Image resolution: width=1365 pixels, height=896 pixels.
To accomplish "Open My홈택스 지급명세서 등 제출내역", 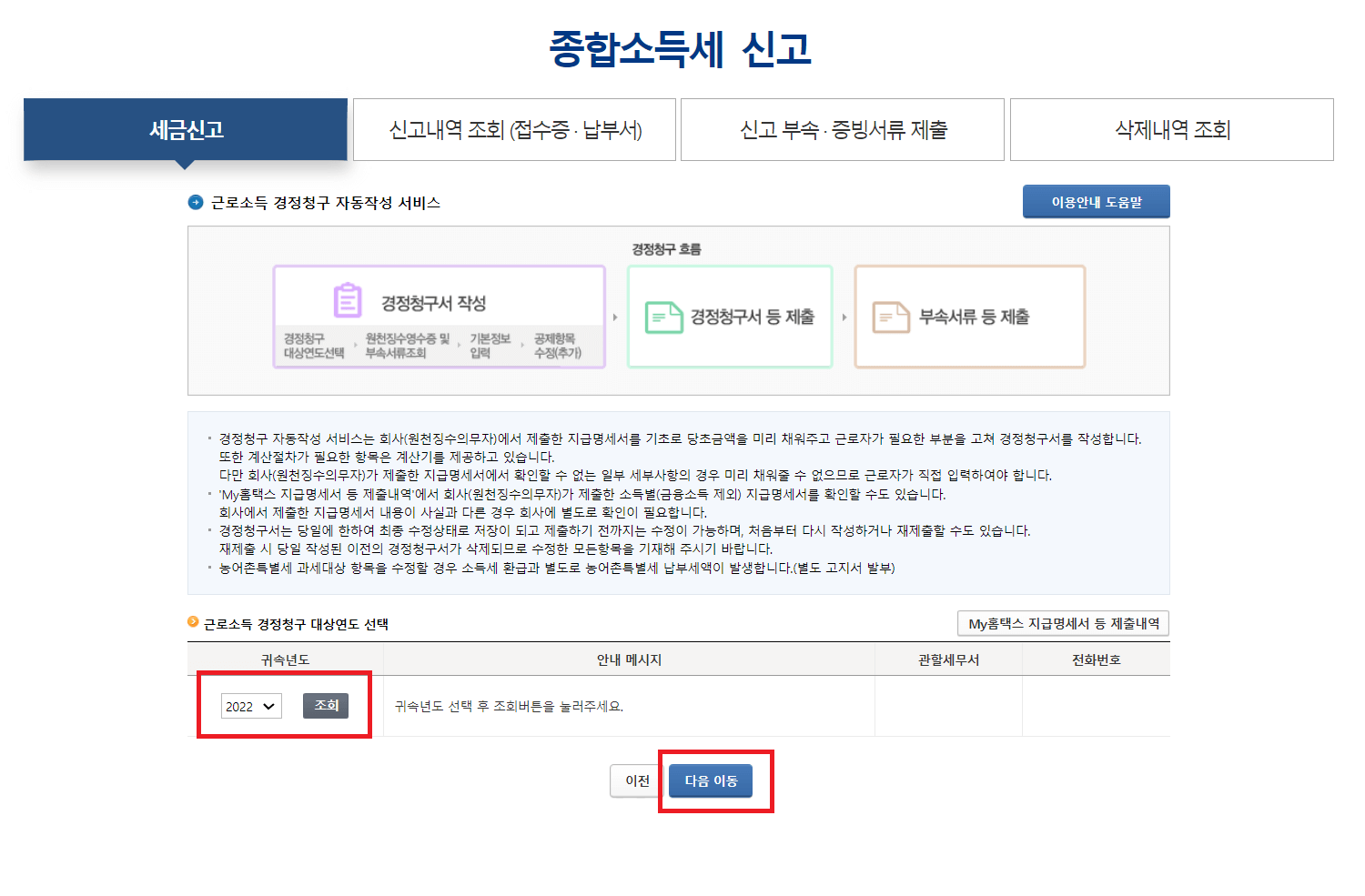I will coord(1063,623).
